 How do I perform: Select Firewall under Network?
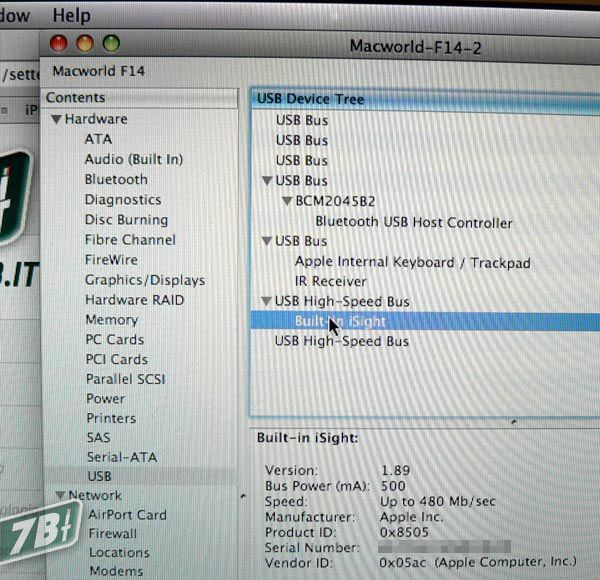click(112, 533)
